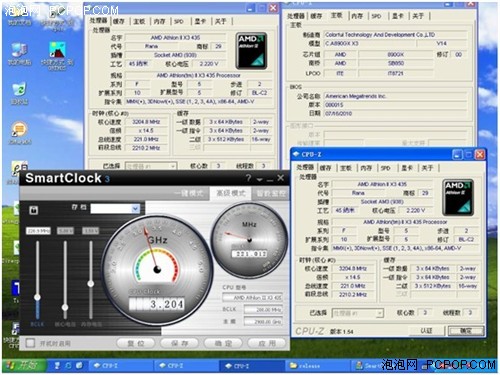Switch to the 一键模式 tab in SmartClock
Image resolution: width=500 pixels, height=375 pixels.
189,193
